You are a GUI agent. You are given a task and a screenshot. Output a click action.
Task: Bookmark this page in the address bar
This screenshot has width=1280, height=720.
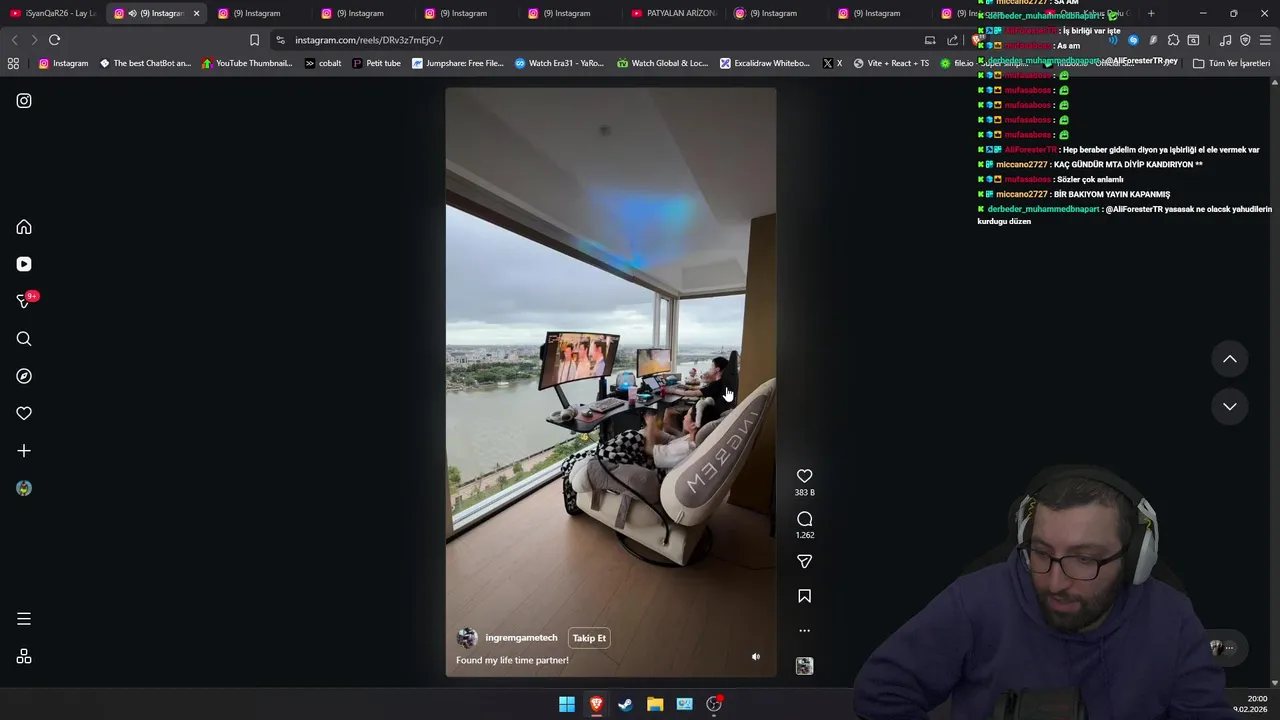[x=254, y=40]
